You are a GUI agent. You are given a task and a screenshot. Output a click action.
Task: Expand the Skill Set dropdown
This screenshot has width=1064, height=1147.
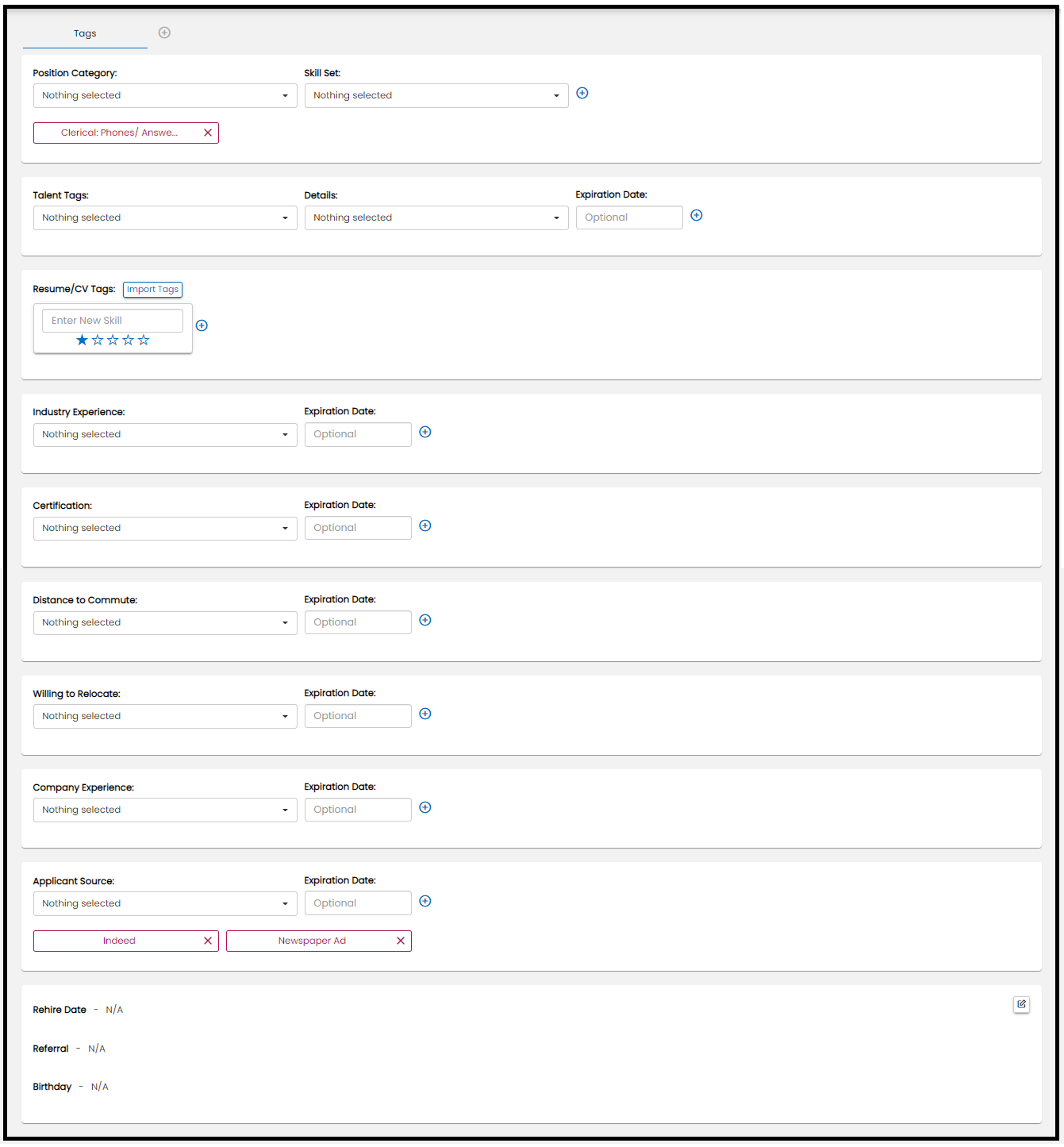[x=436, y=96]
